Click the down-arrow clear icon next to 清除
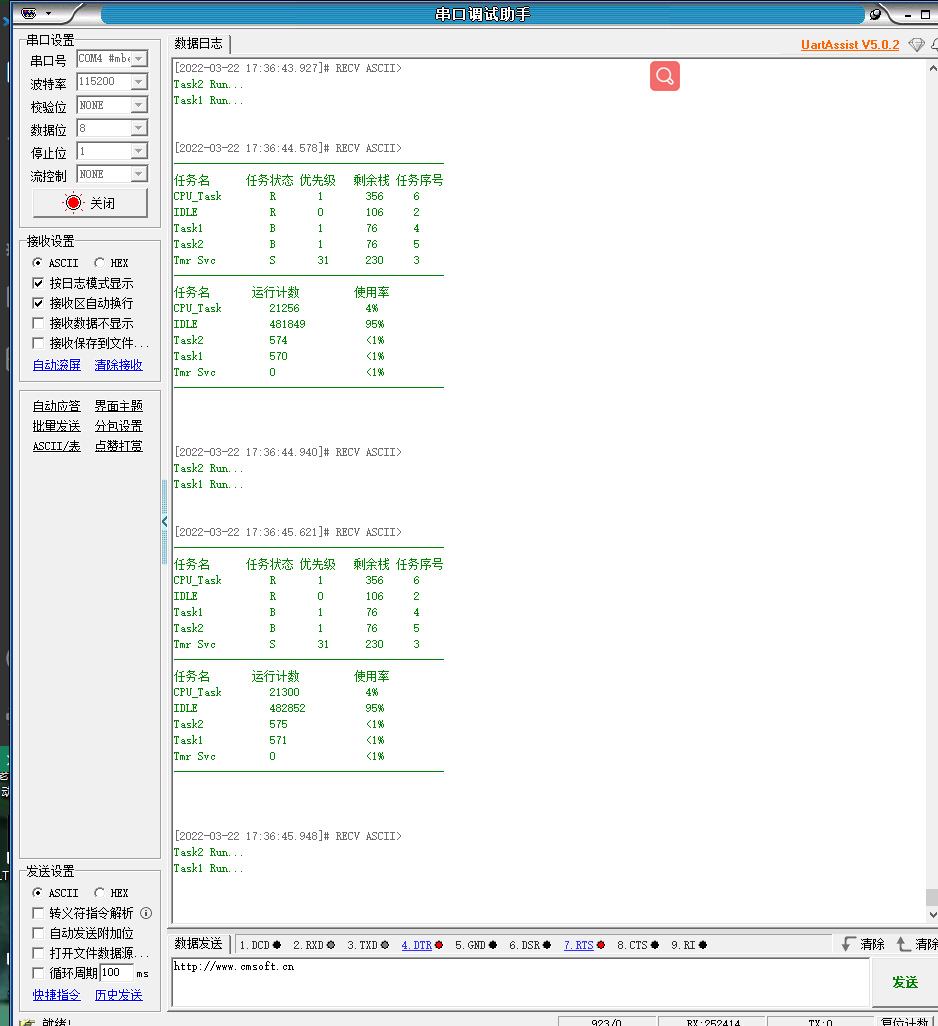This screenshot has width=938, height=1026. (847, 944)
